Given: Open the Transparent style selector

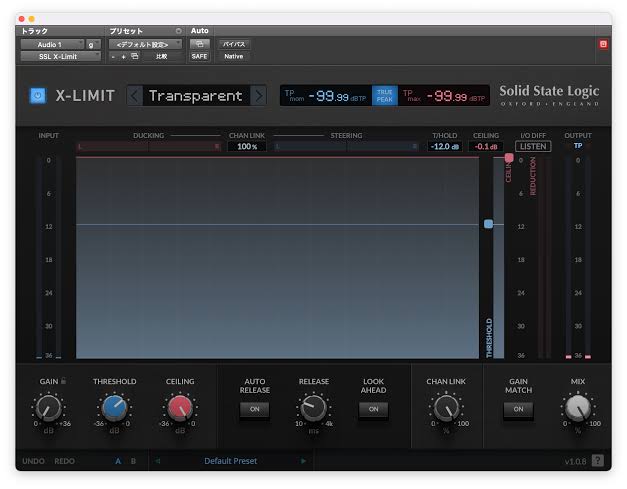Looking at the screenshot, I should (196, 96).
